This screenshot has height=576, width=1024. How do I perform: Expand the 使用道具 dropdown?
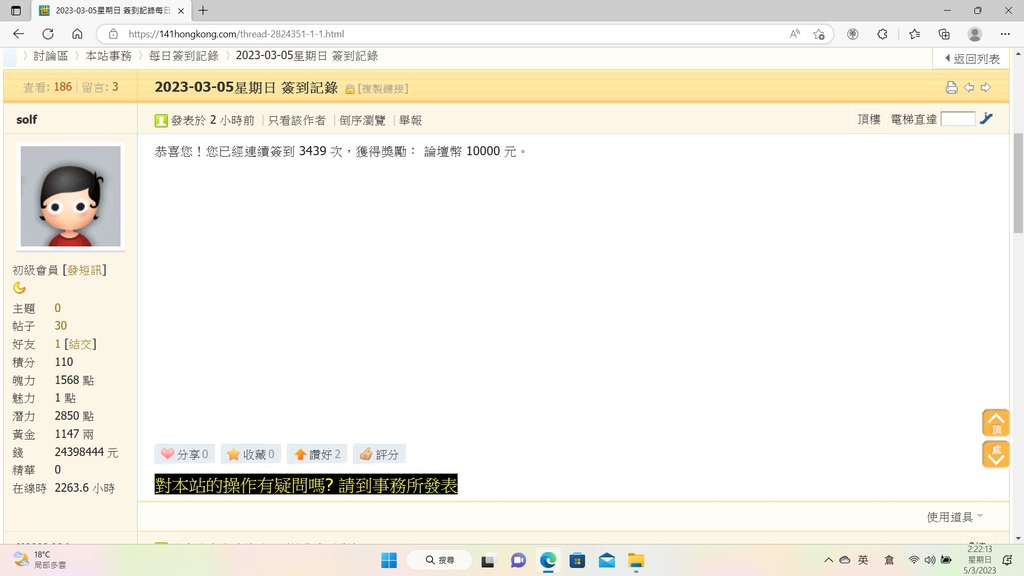tap(954, 517)
